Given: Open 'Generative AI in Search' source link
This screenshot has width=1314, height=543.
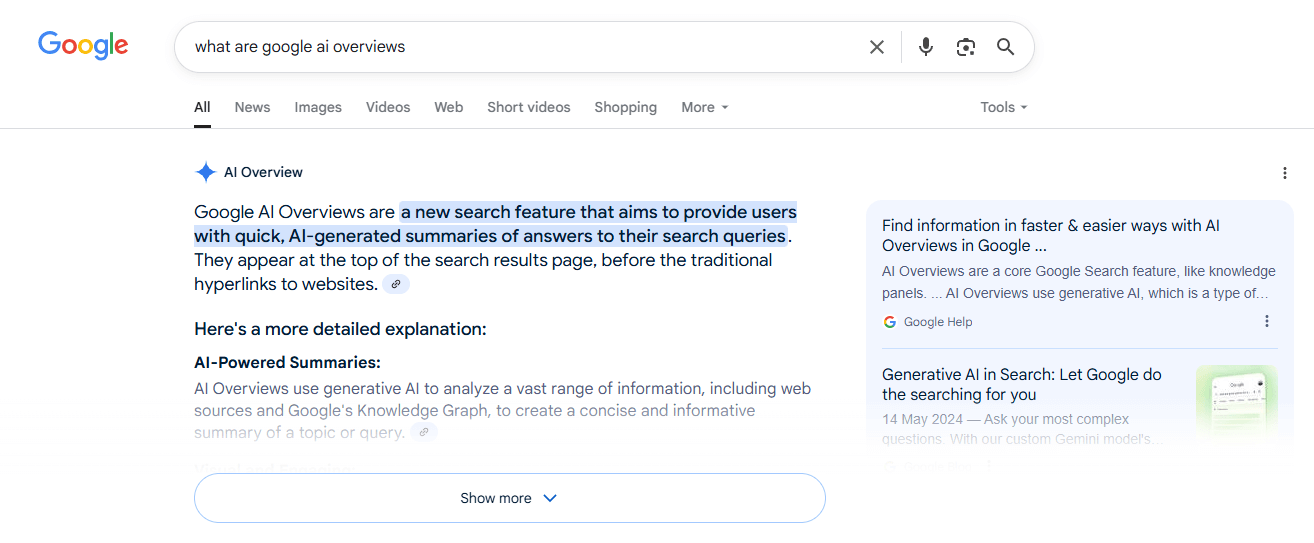Looking at the screenshot, I should 1022,384.
